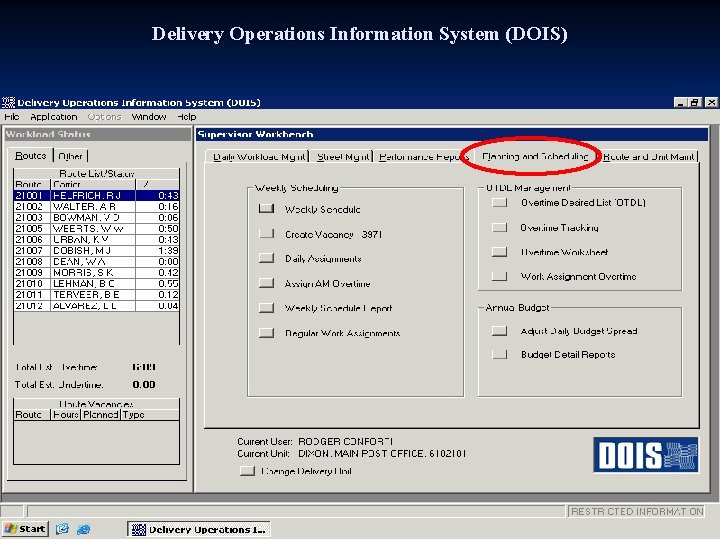Viewport: 720px width, 540px height.
Task: Open Adjust Daily Budget Spread
Action: (500, 331)
